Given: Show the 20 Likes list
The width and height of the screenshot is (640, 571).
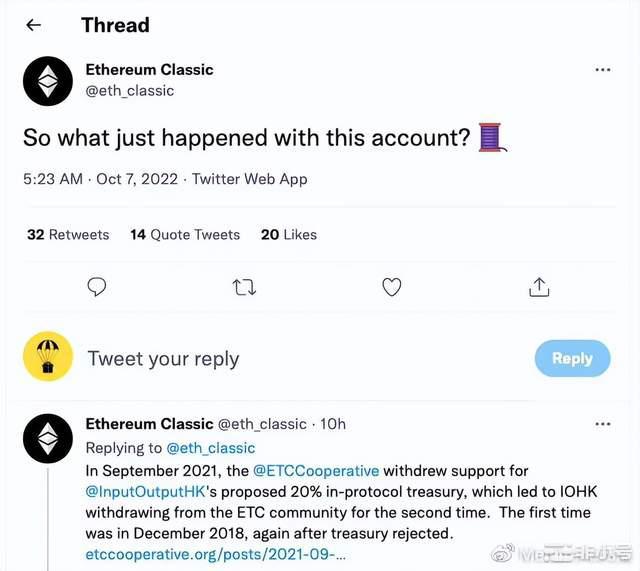Looking at the screenshot, I should click(289, 234).
